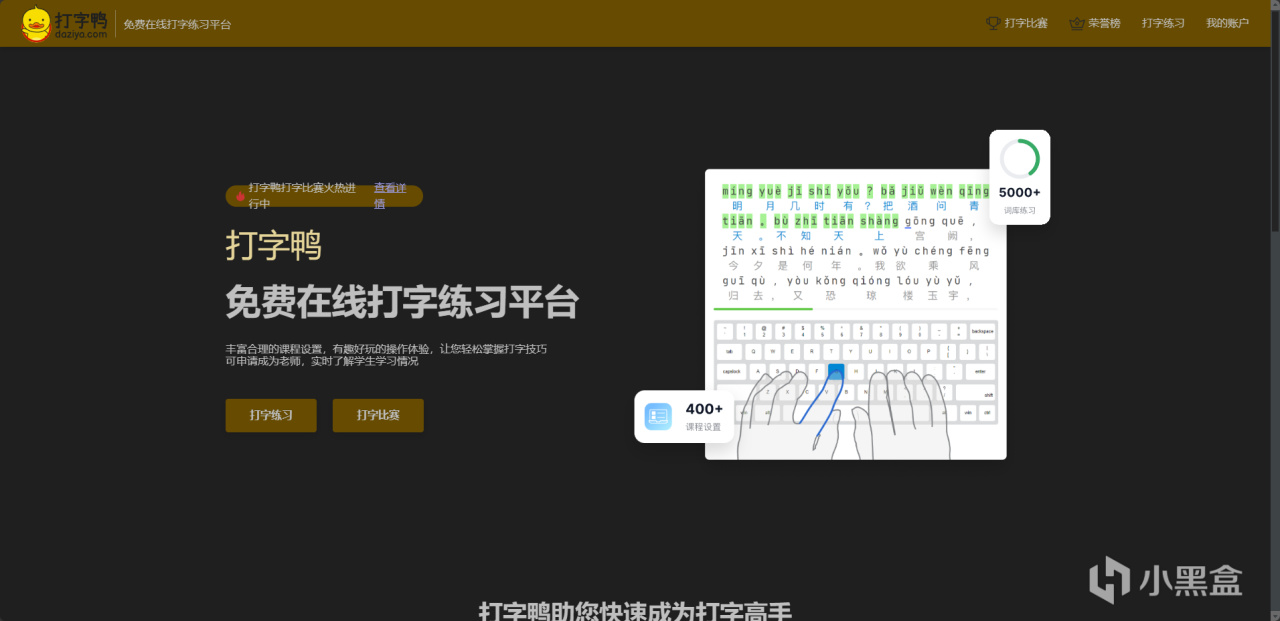Click the header tagline 免费在线打字练习平台
This screenshot has height=621, width=1280.
pyautogui.click(x=177, y=24)
